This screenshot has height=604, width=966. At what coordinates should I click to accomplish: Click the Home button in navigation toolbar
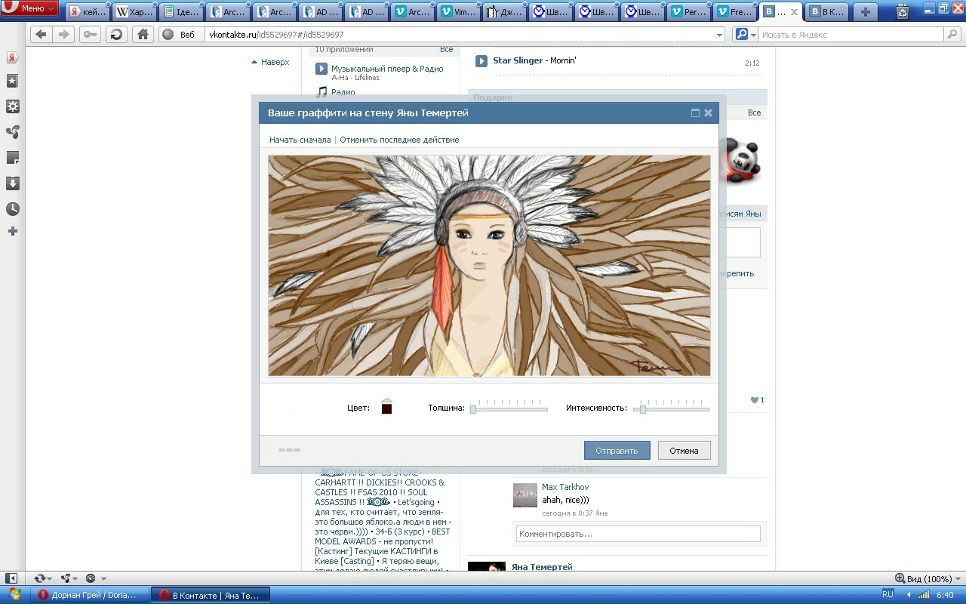pos(143,34)
